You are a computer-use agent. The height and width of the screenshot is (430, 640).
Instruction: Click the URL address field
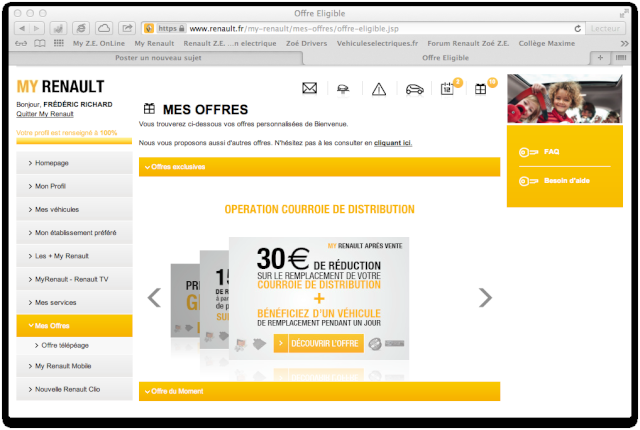357,29
